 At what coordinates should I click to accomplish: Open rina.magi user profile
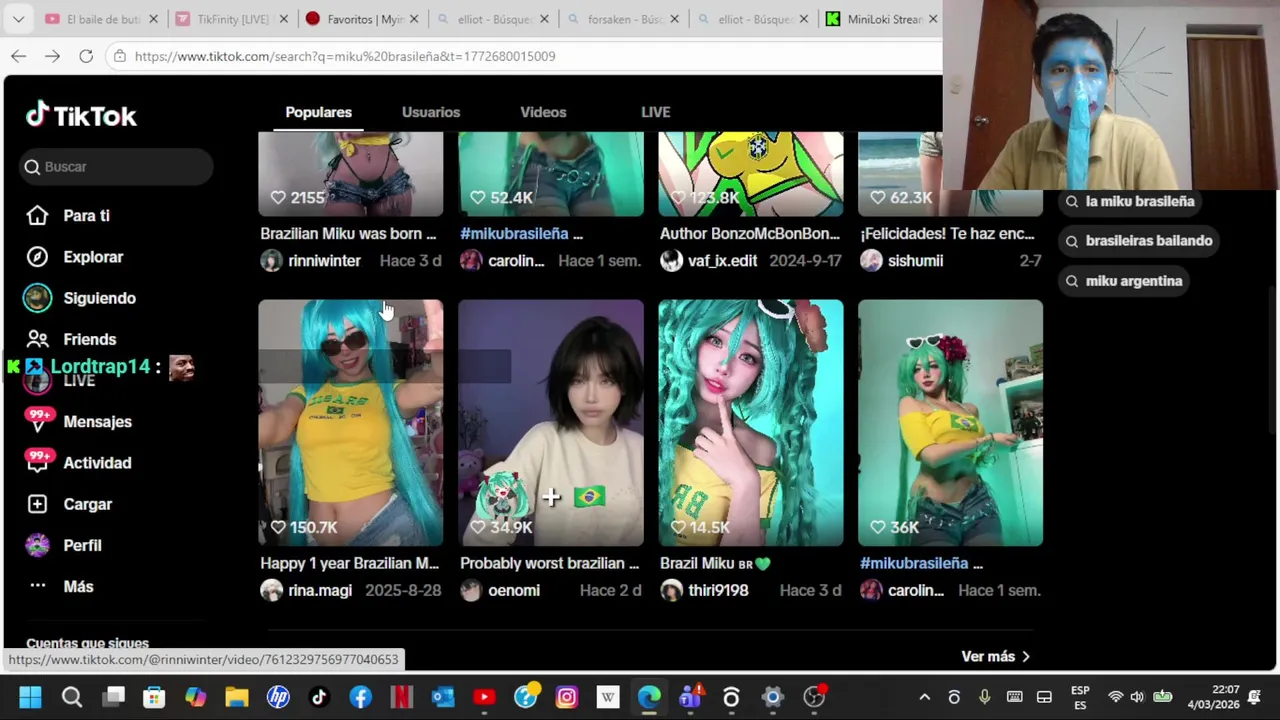click(320, 590)
